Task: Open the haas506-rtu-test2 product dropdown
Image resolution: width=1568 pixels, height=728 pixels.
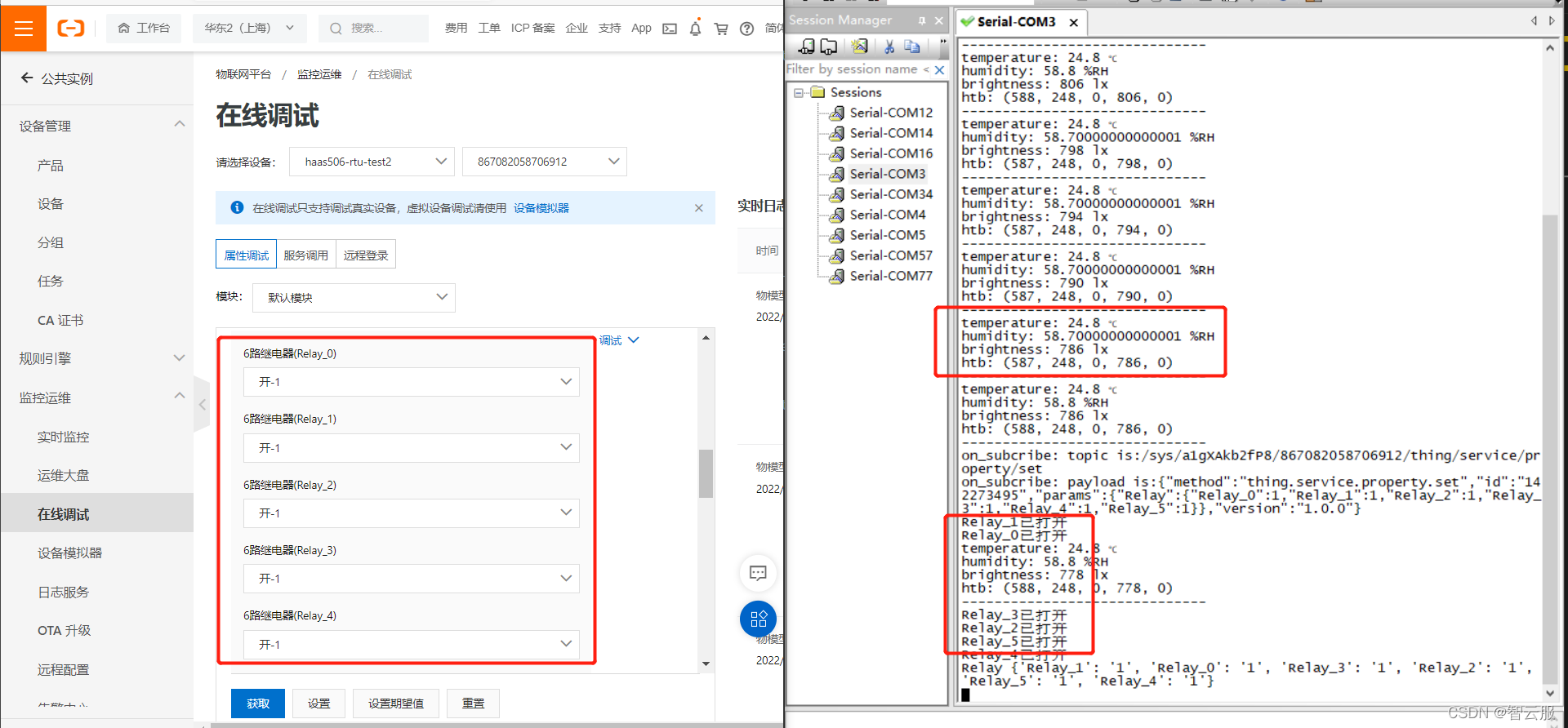Action: [x=372, y=162]
